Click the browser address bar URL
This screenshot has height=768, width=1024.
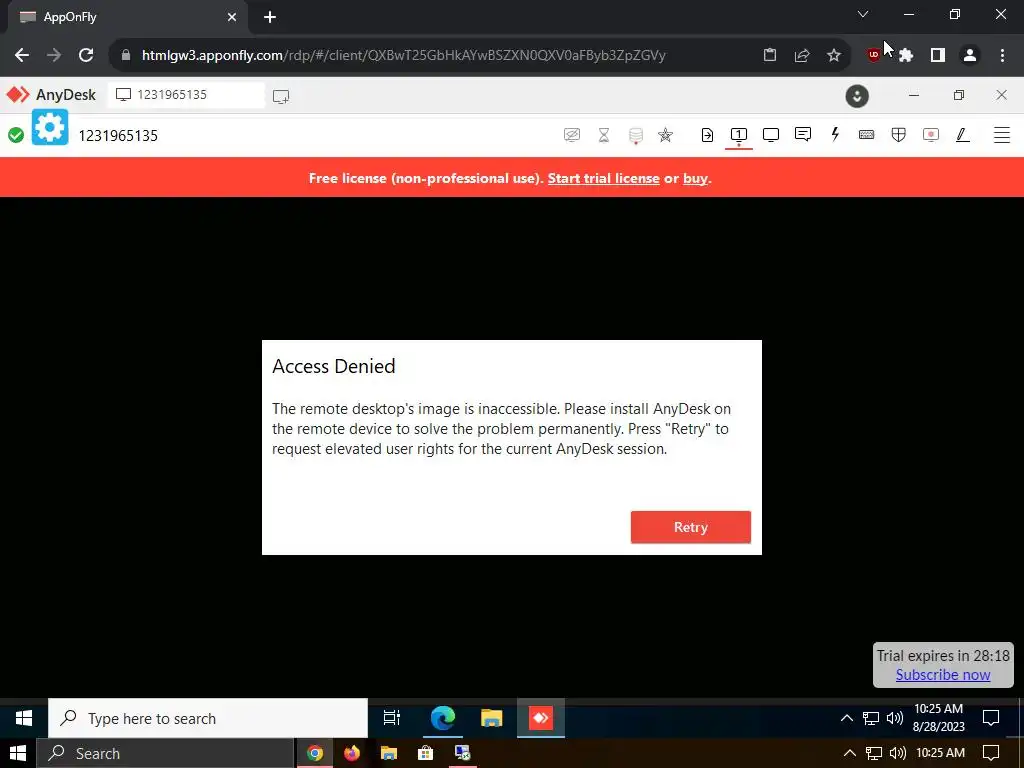pyautogui.click(x=404, y=56)
